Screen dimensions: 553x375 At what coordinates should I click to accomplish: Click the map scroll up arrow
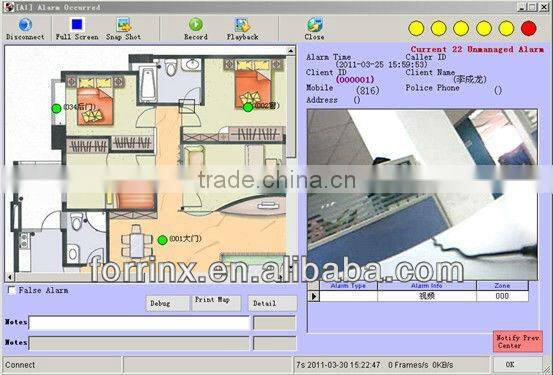tap(291, 51)
